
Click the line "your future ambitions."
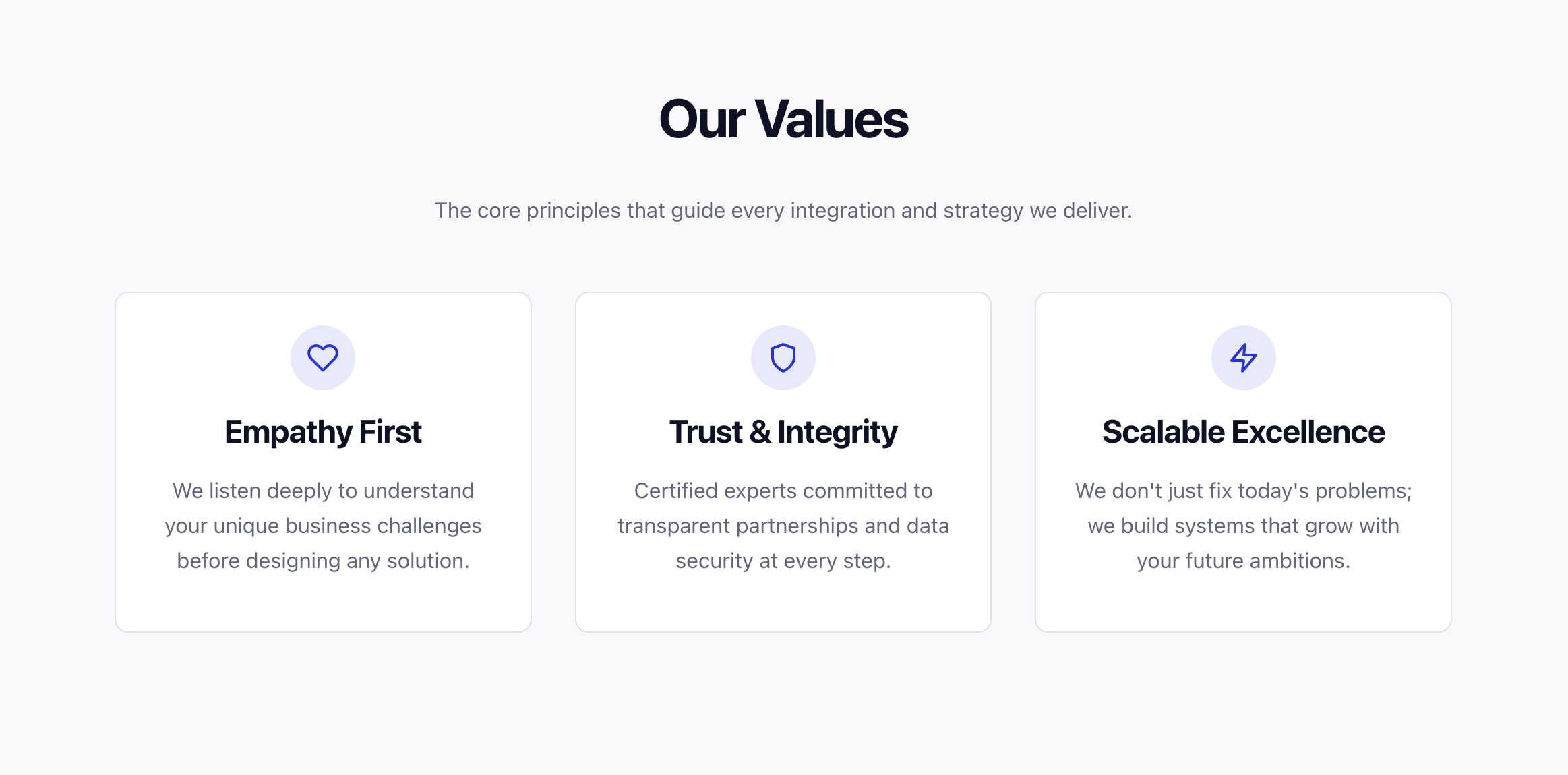click(x=1243, y=561)
